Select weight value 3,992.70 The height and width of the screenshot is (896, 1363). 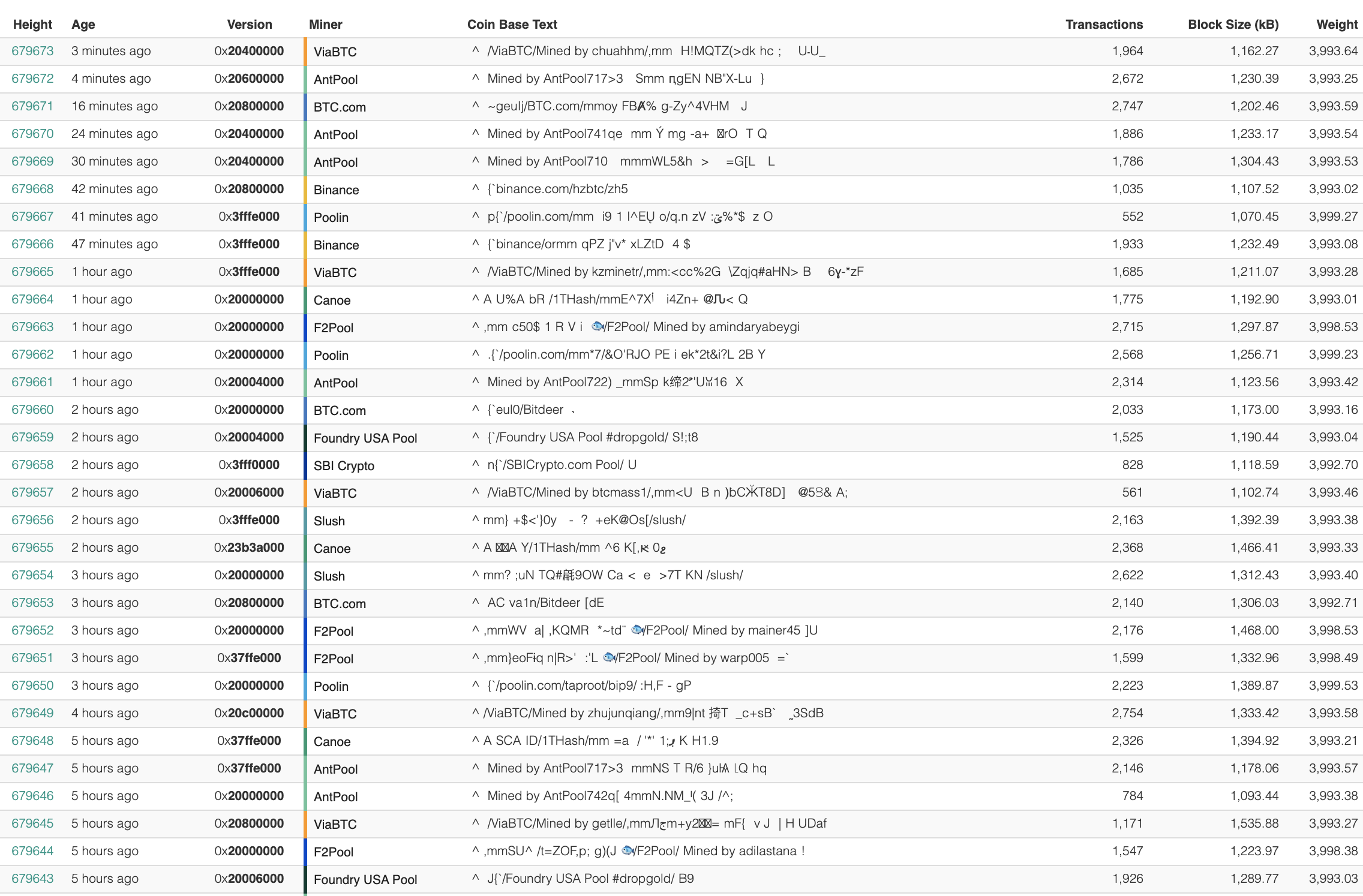tap(1334, 465)
